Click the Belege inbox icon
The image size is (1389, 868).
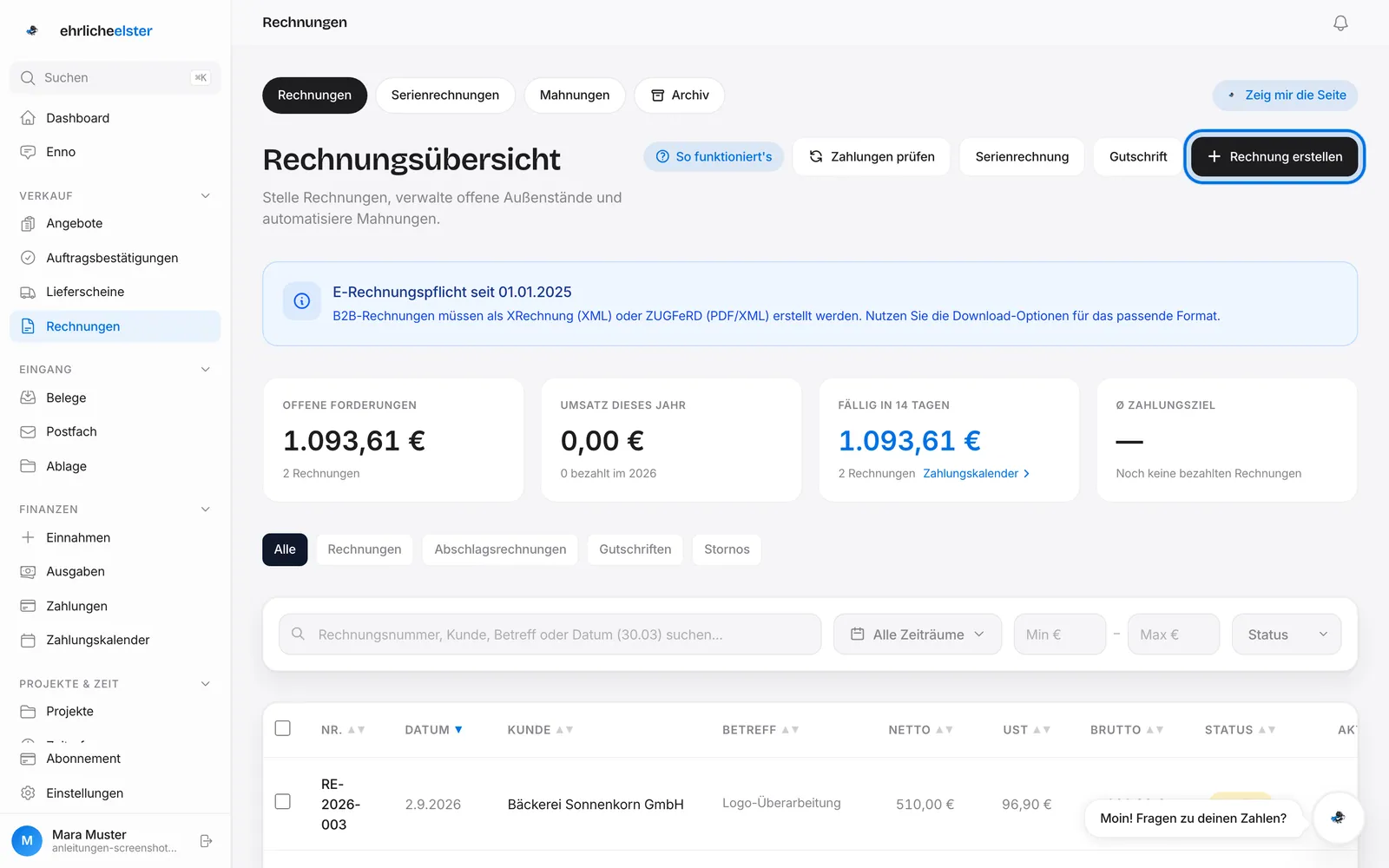coord(28,398)
